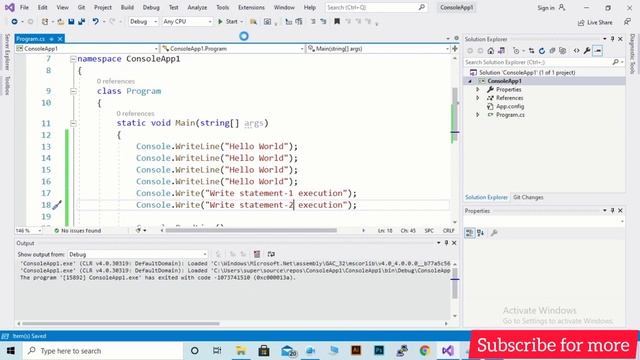Collapse the ConsoleApp1 project node

(x=470, y=81)
